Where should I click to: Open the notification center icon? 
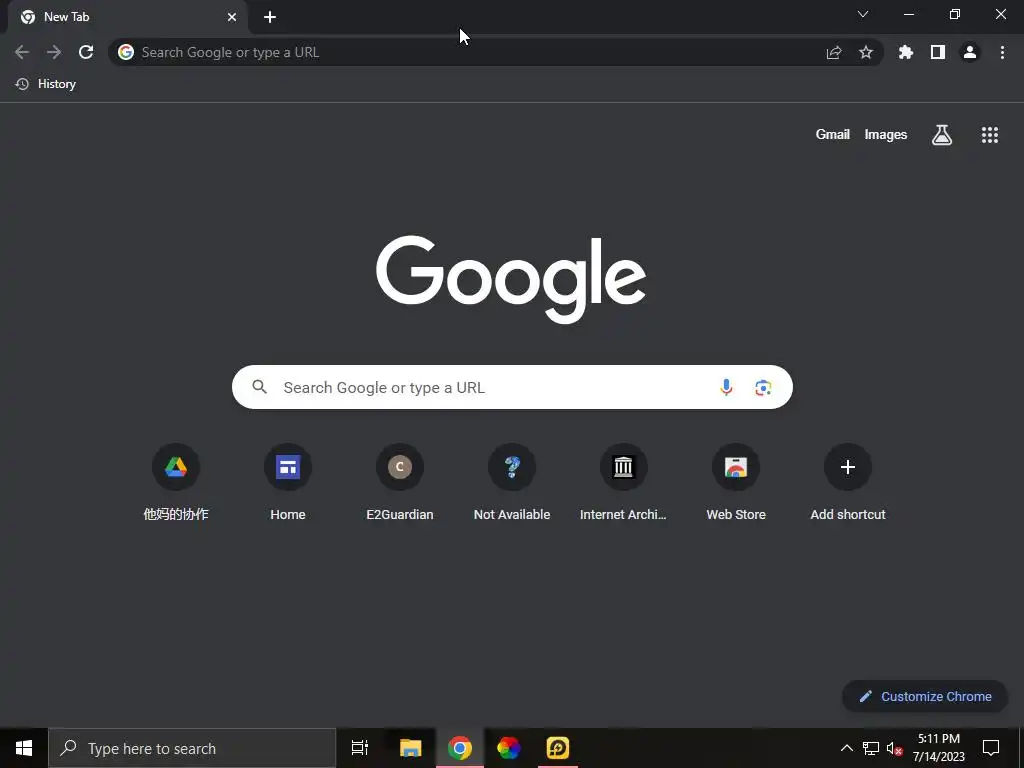(991, 748)
